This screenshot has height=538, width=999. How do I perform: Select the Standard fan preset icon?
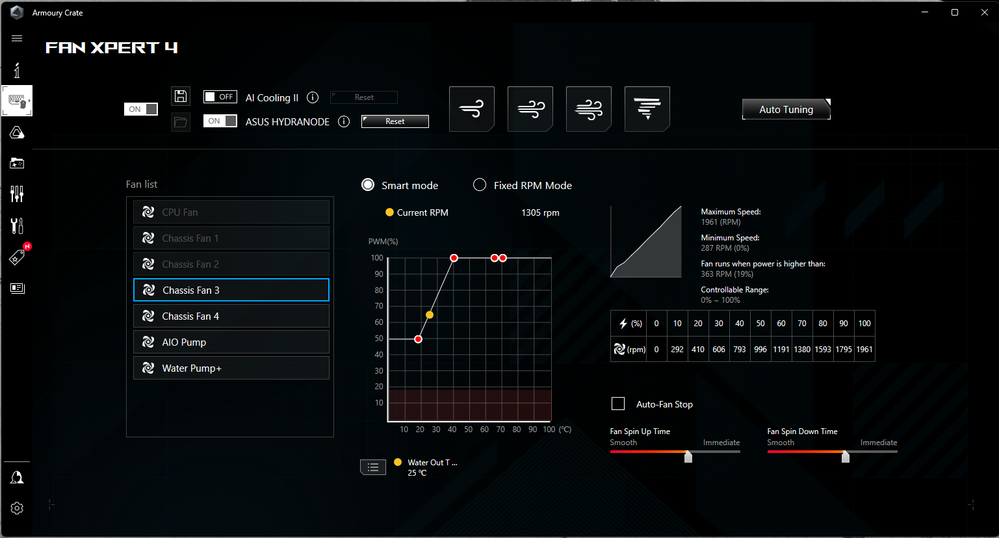530,109
